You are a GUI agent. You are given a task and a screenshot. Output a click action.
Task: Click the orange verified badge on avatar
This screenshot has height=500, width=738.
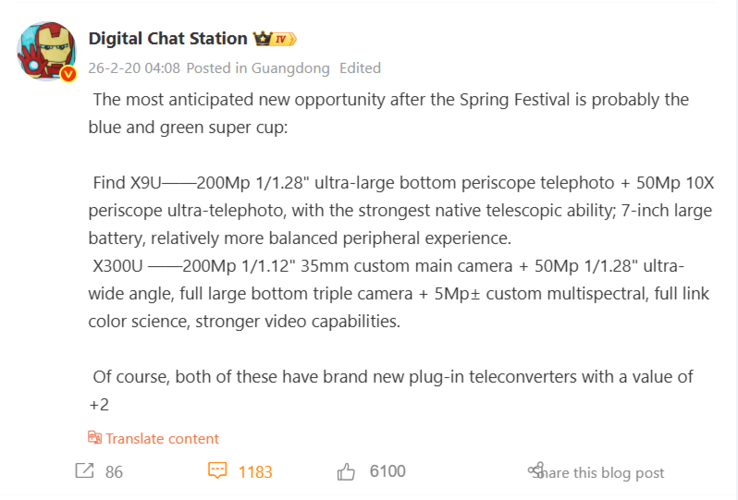click(x=67, y=75)
